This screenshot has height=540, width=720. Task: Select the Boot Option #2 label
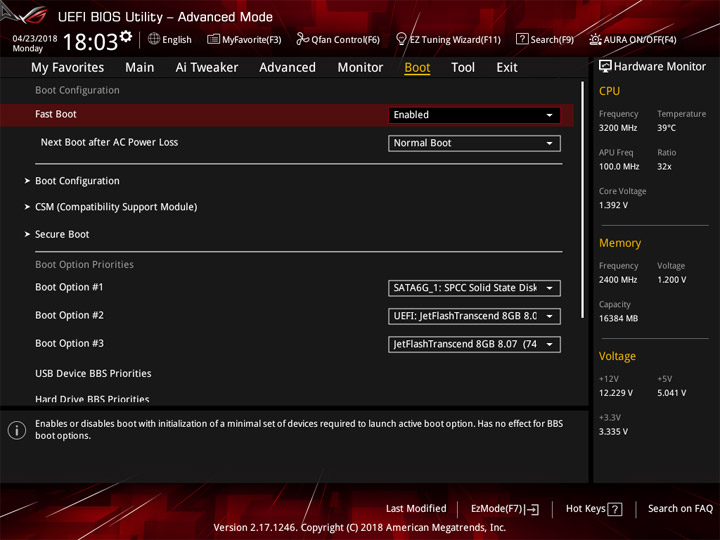(69, 315)
